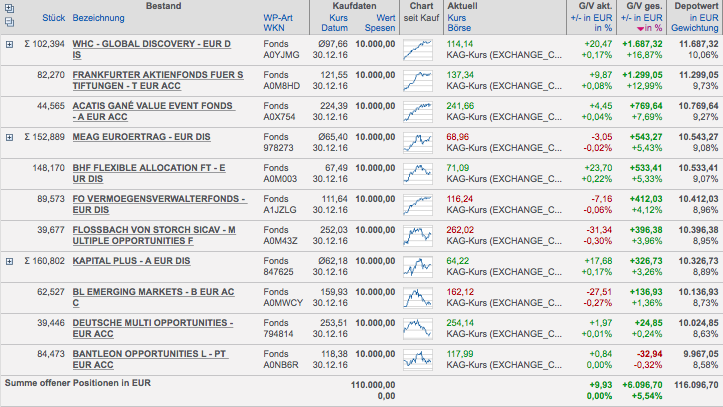Open Frankfurter Aktienfonds fuer Stiftungen link
Screen dimensions: 723x407
pos(158,80)
